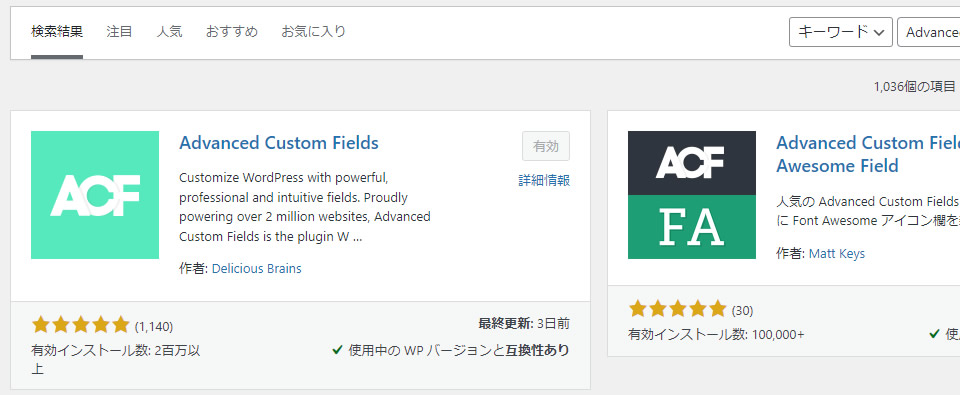This screenshot has width=960, height=395.
Task: Select the おすすめ tab
Action: [x=231, y=32]
